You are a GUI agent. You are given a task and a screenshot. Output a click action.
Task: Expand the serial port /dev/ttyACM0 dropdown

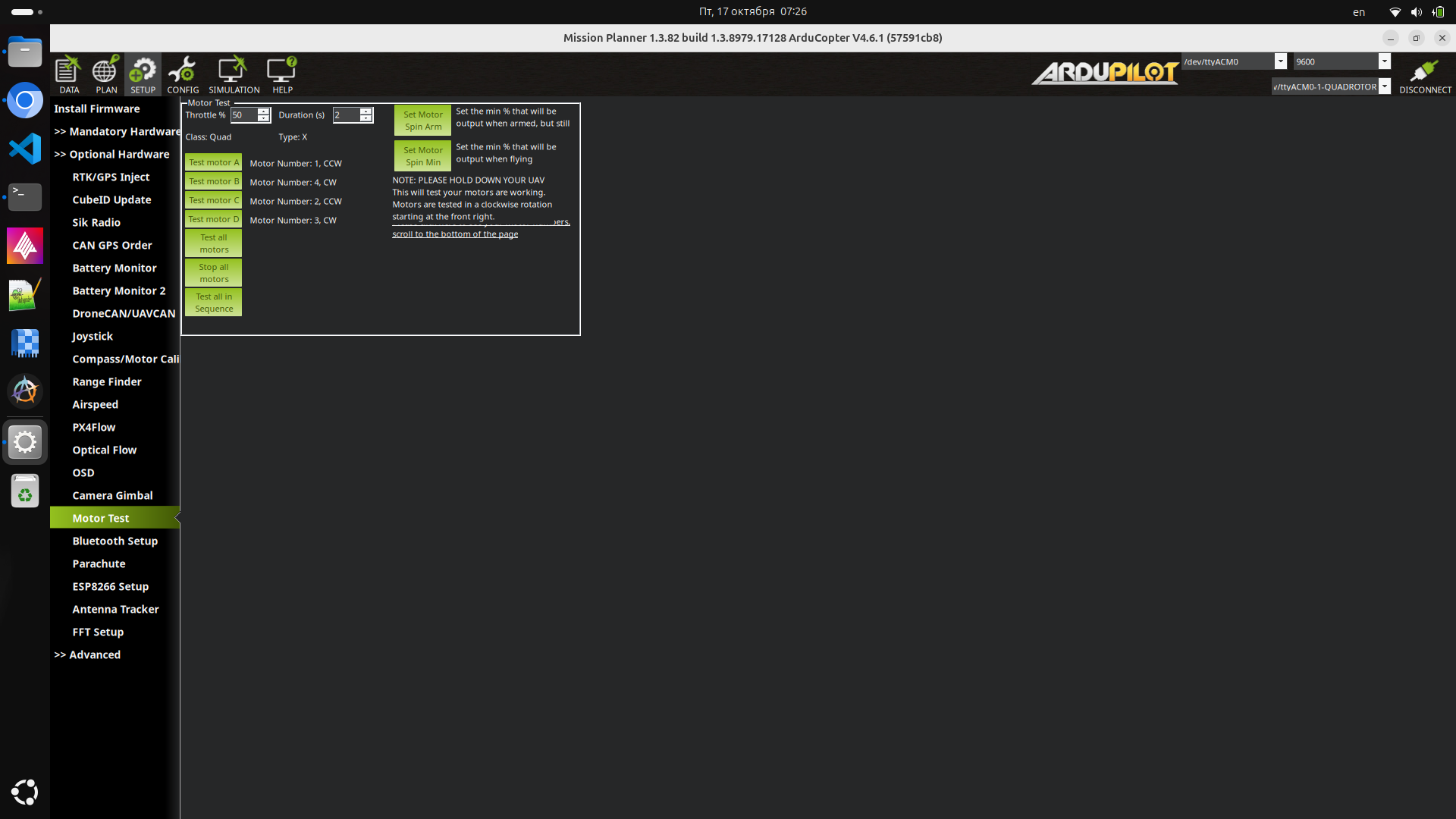click(x=1280, y=61)
